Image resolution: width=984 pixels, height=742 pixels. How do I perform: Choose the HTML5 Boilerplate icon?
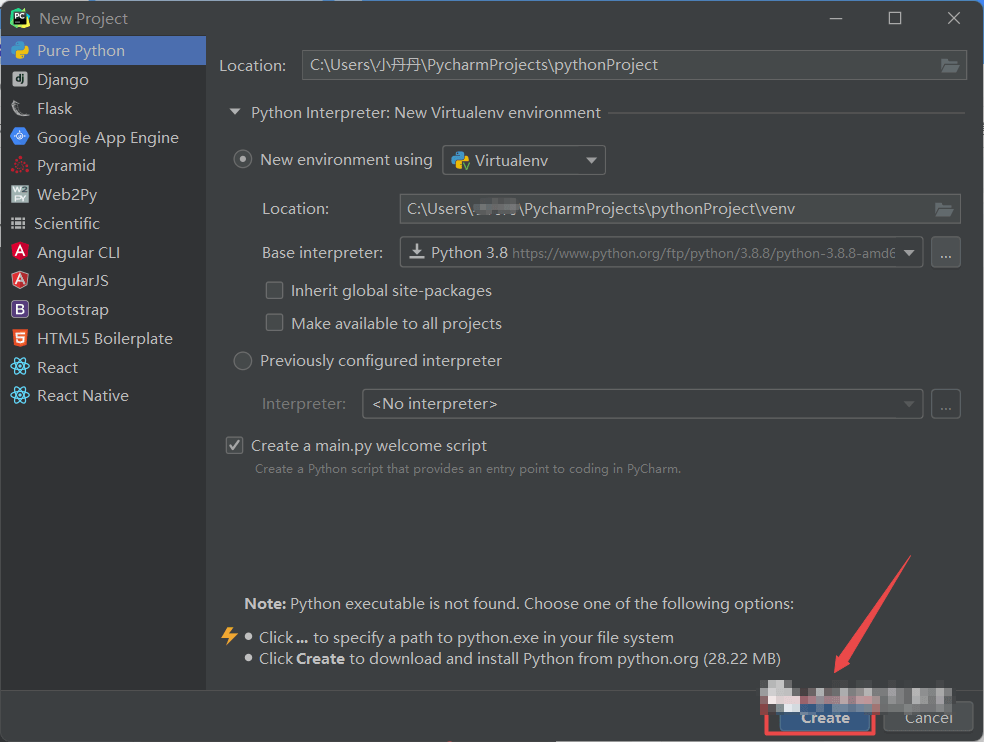(x=19, y=339)
